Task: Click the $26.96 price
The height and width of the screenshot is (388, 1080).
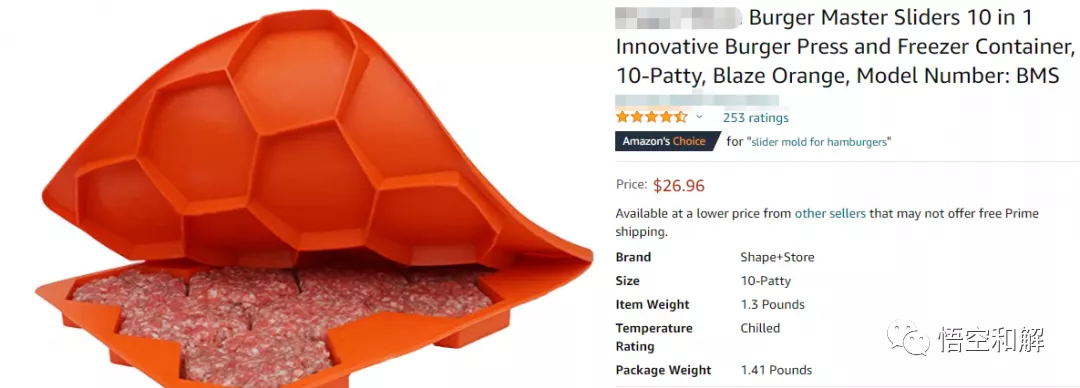Action: (x=678, y=185)
